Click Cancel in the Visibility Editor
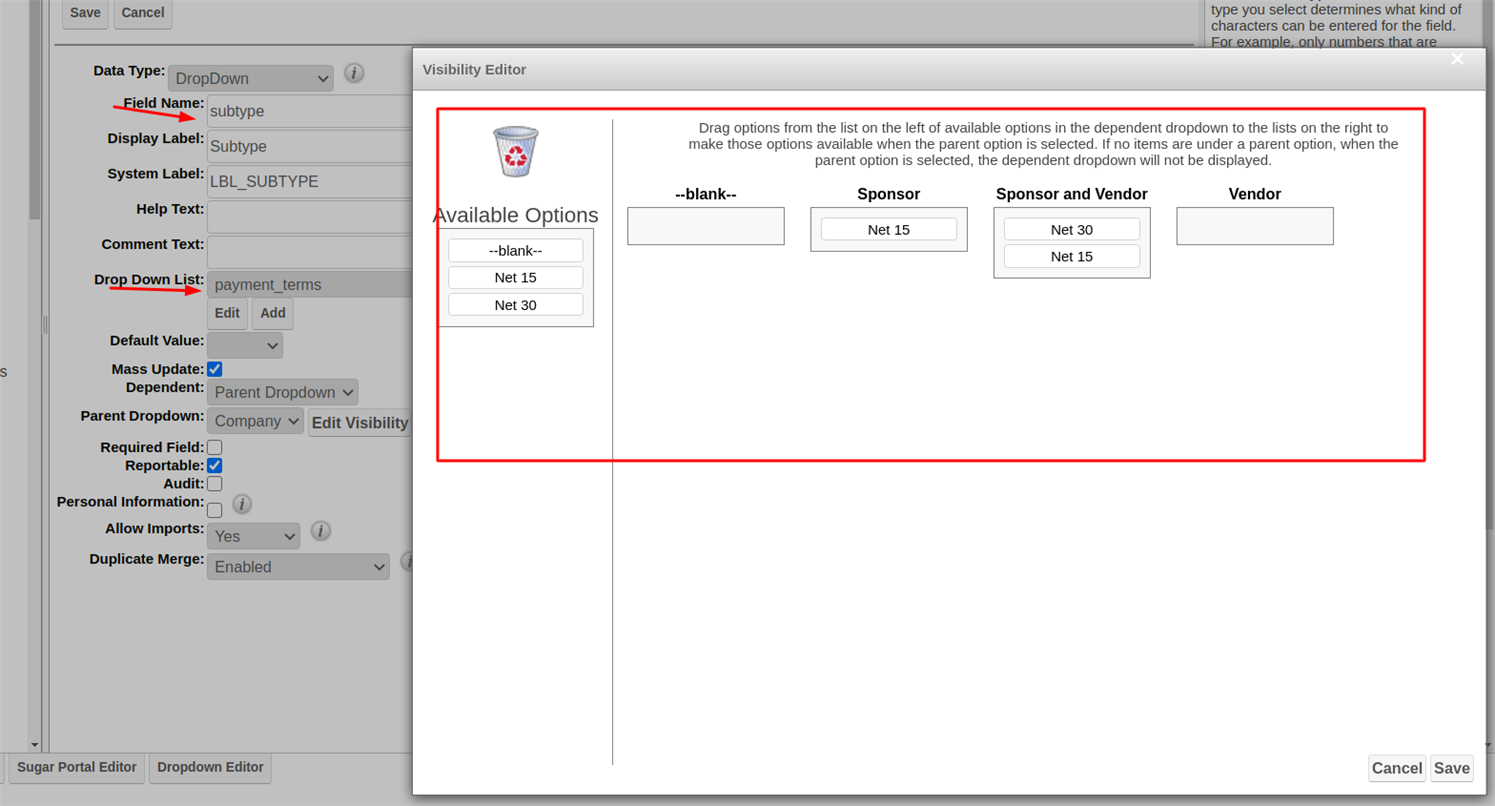This screenshot has width=1495, height=806. (x=1397, y=768)
